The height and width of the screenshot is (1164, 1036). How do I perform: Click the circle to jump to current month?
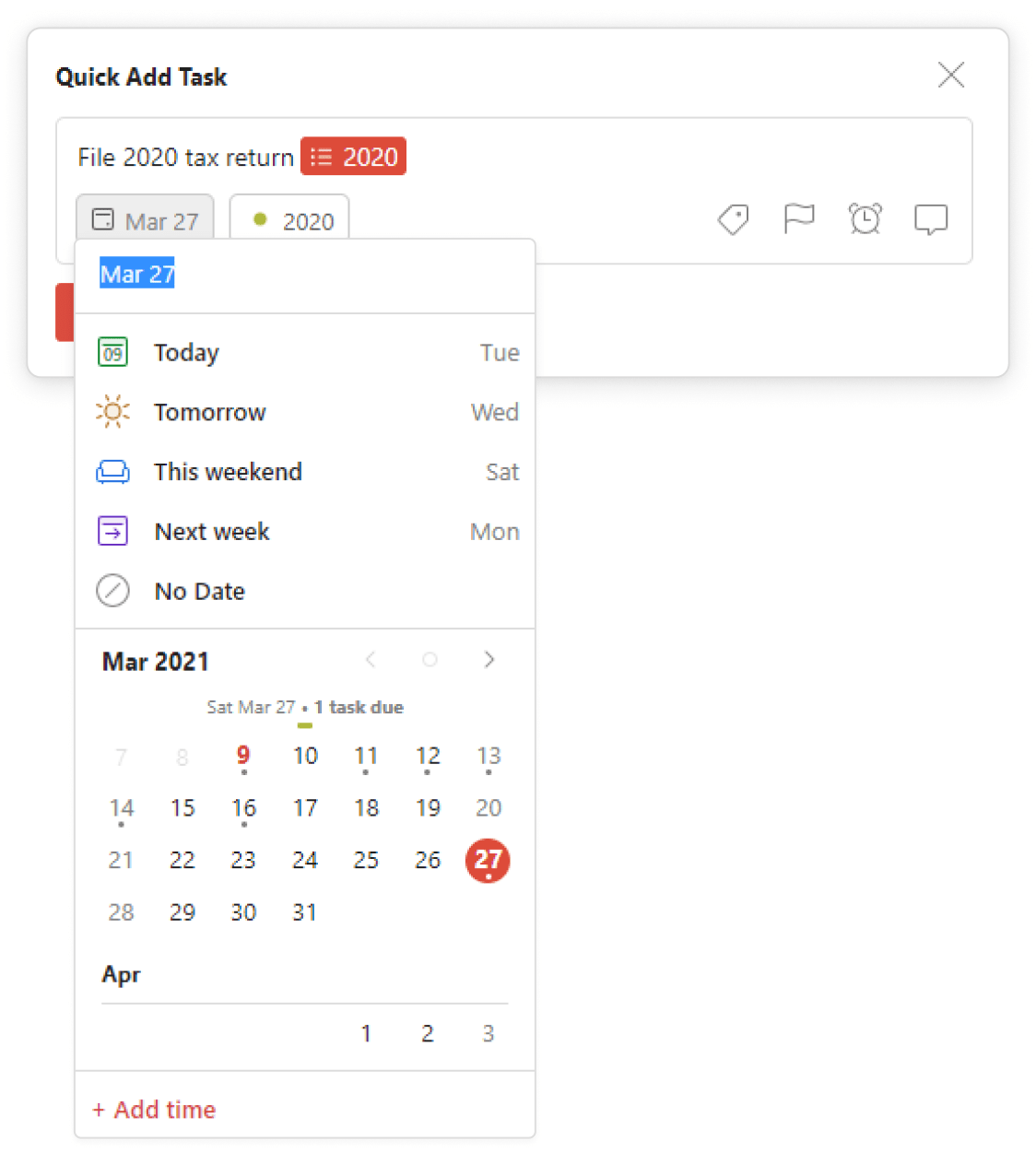click(430, 660)
